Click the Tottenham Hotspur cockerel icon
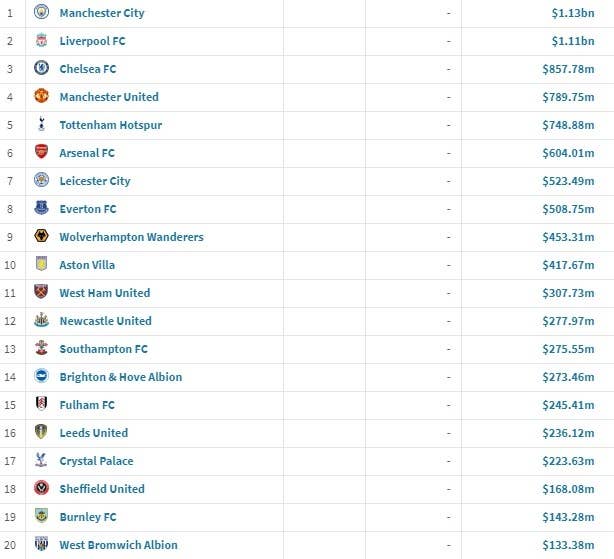The image size is (614, 559). [42, 124]
